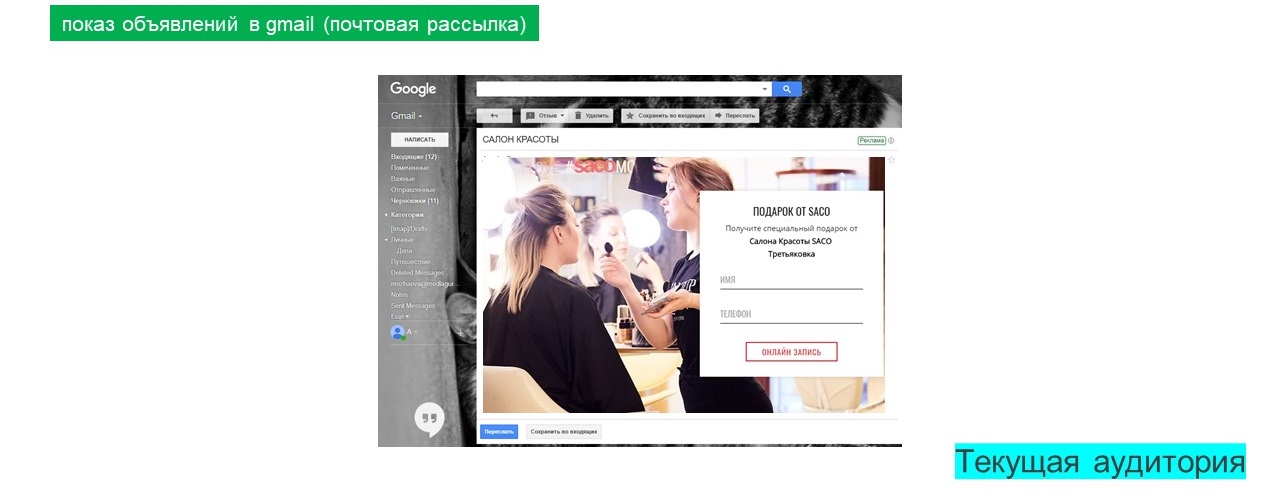Click the blue search magnifier button
The width and height of the screenshot is (1280, 503).
[x=786, y=89]
